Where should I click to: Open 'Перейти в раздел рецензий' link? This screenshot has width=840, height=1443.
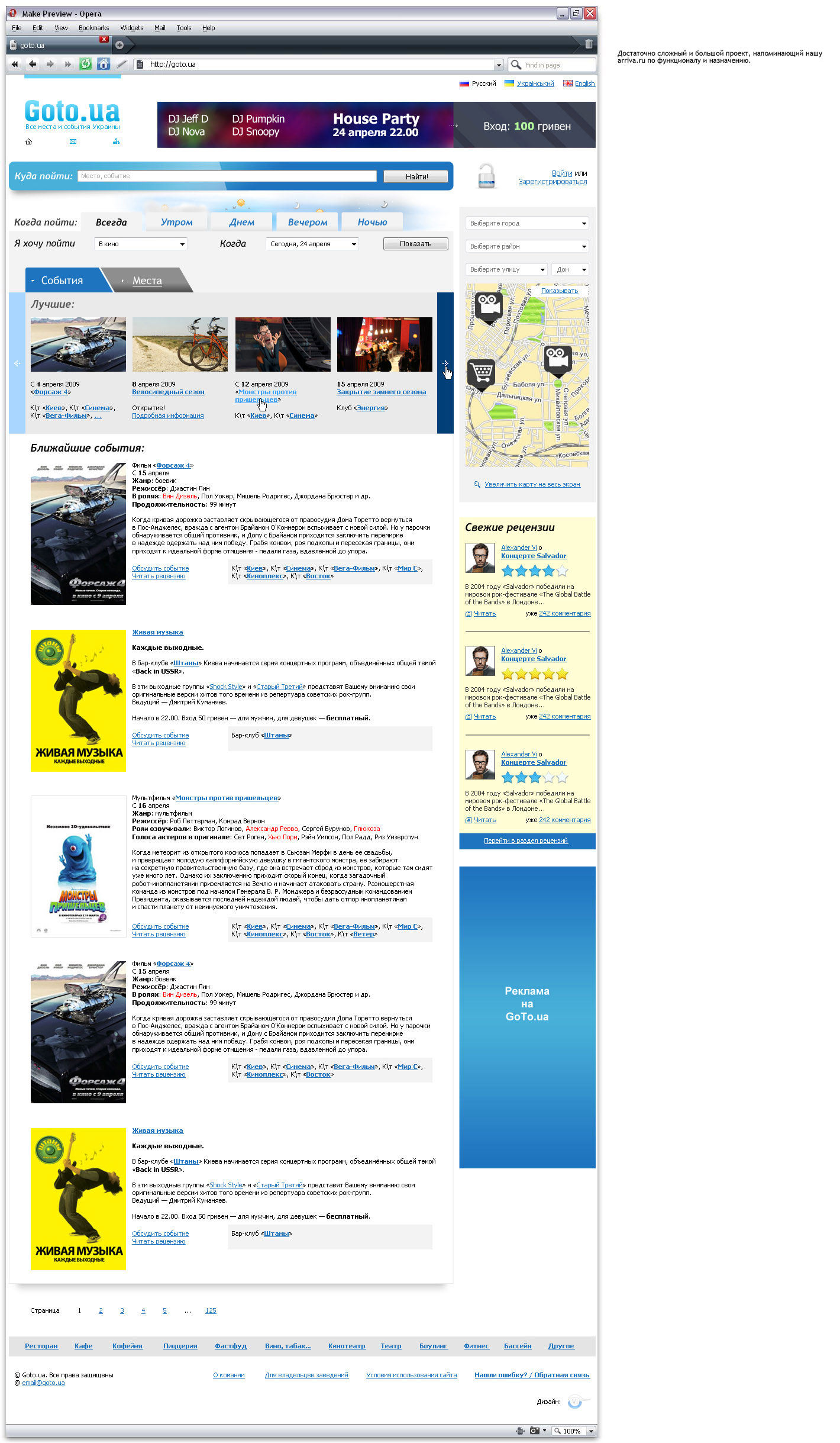[526, 840]
